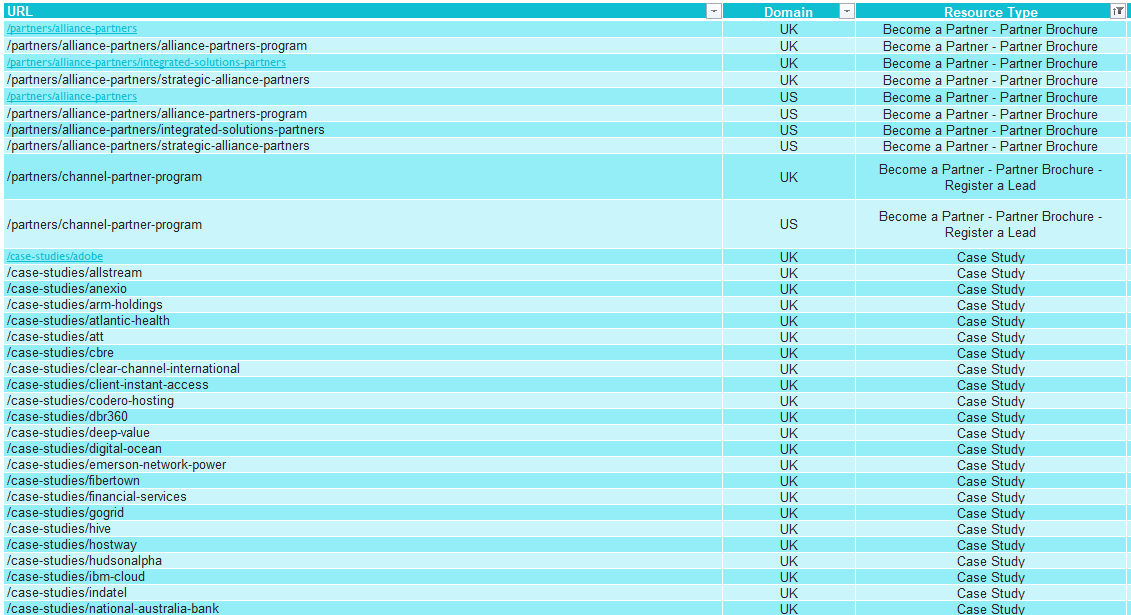Select the /case-studies/hostway cell

coord(363,544)
